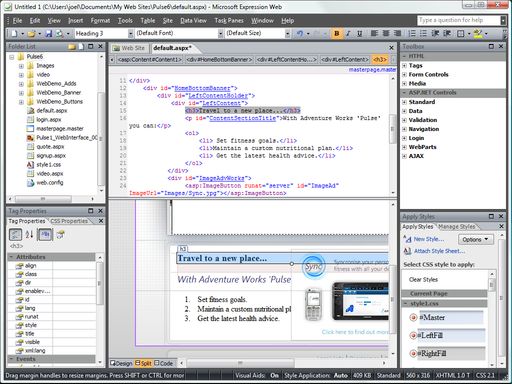Toggle Bold formatting

(337, 33)
